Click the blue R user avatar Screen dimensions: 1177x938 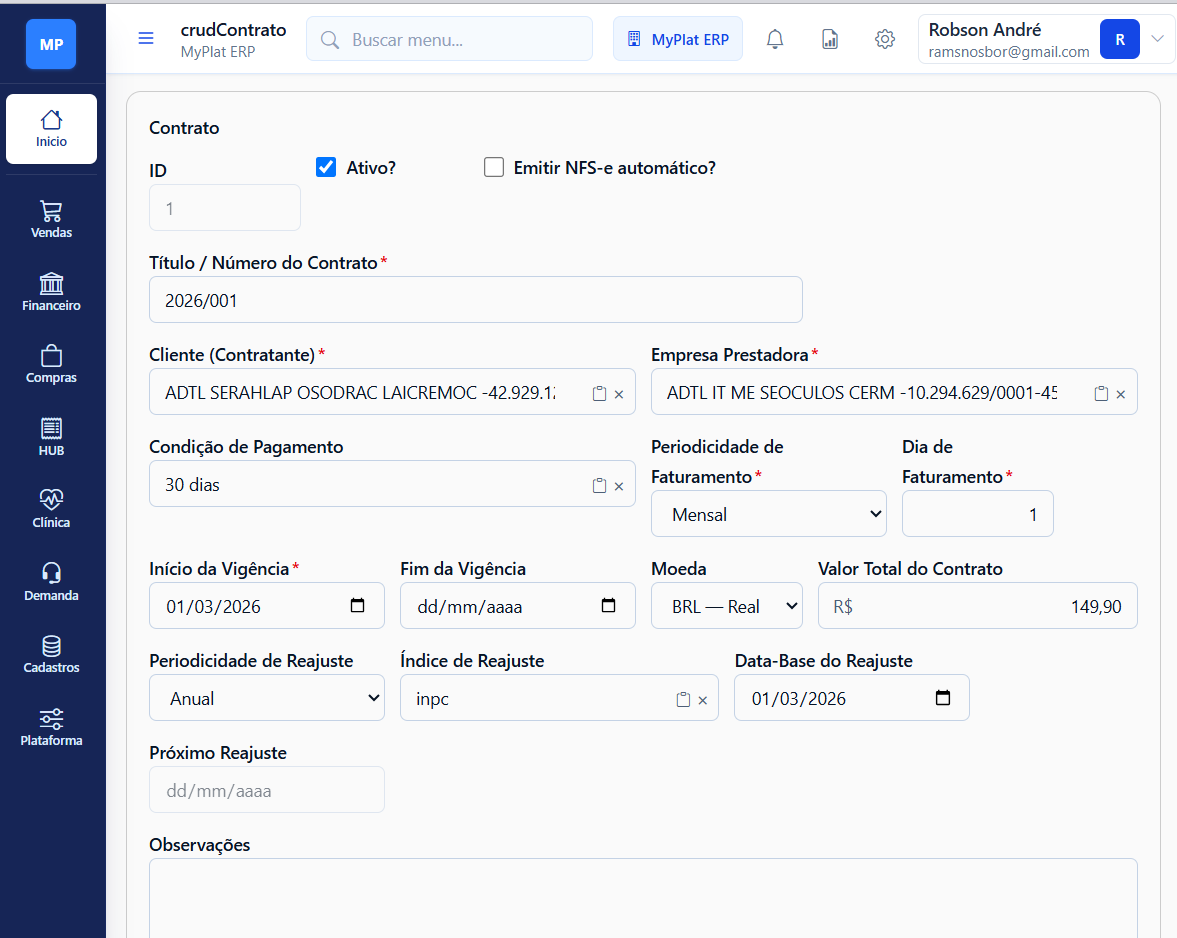(1119, 40)
